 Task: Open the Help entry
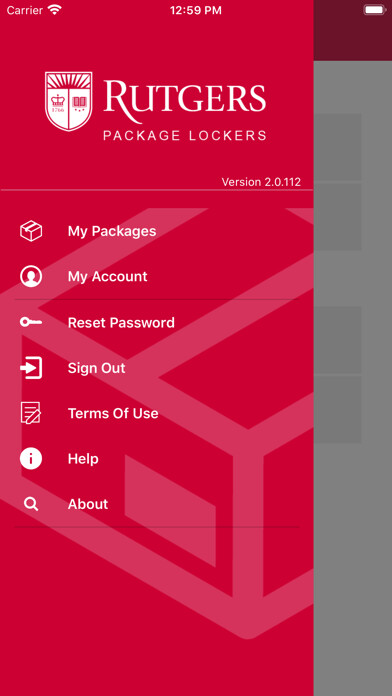(83, 459)
